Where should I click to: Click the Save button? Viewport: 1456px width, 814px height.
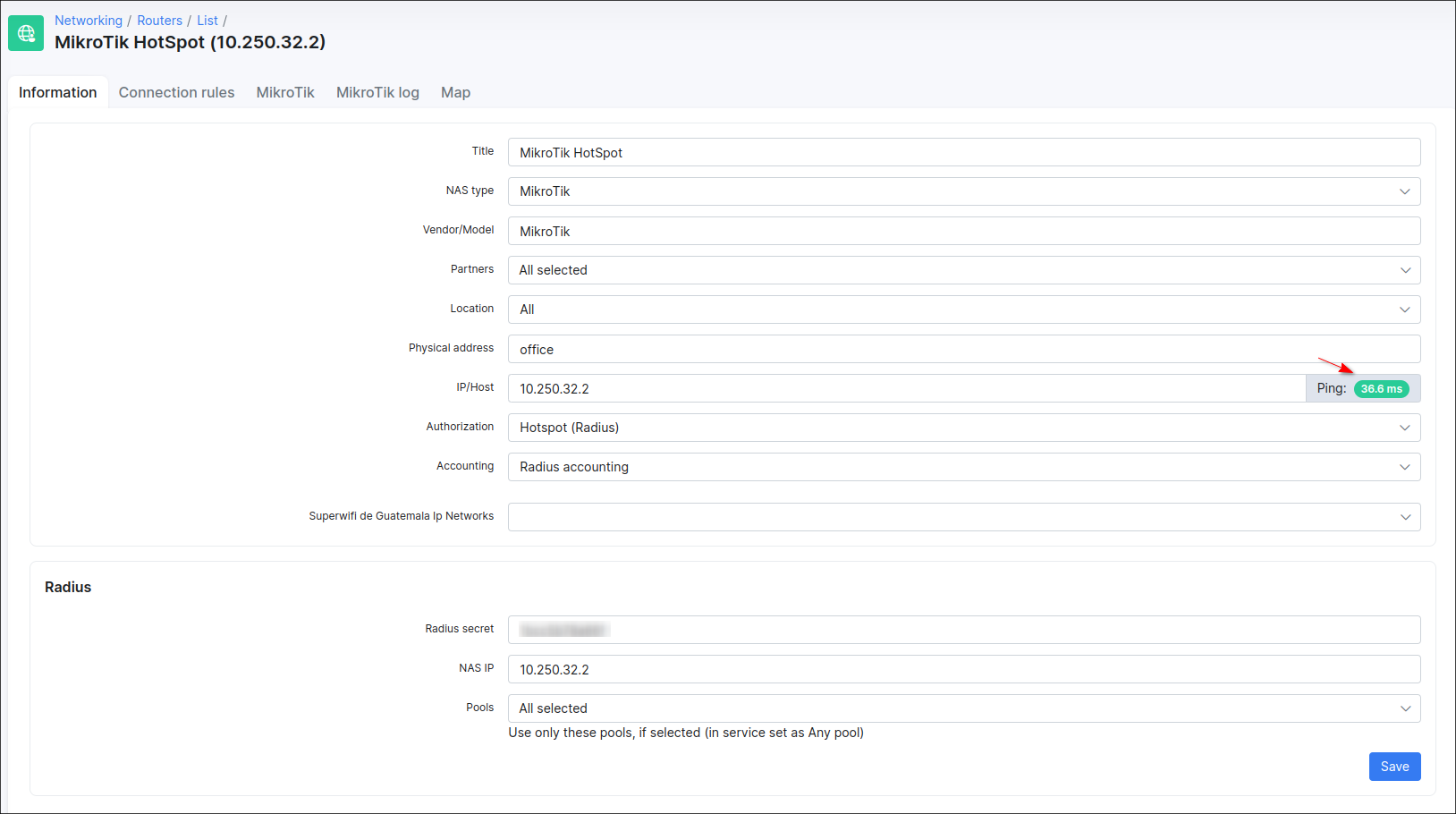point(1393,767)
